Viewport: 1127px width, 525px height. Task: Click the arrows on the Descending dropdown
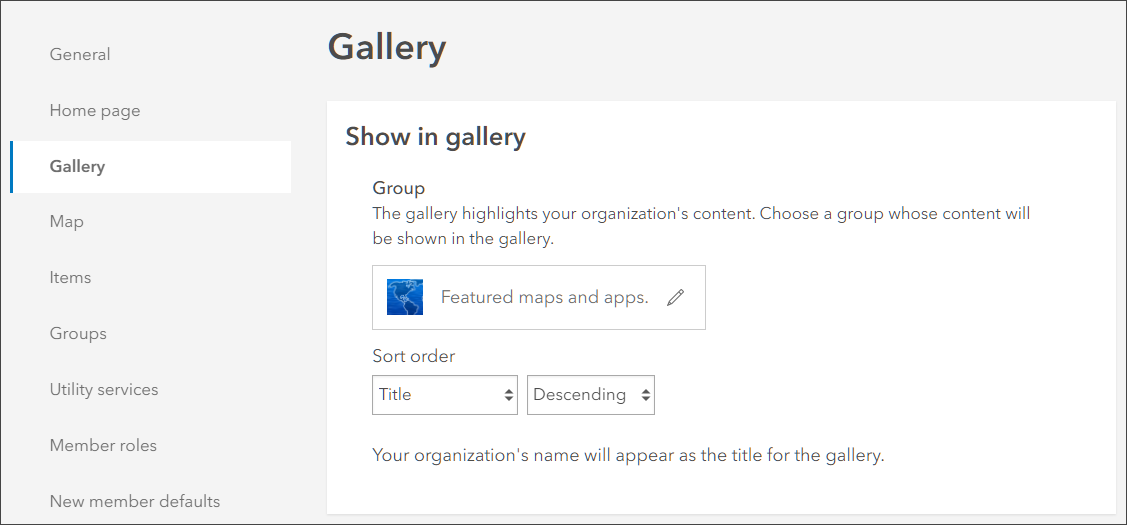tap(646, 395)
